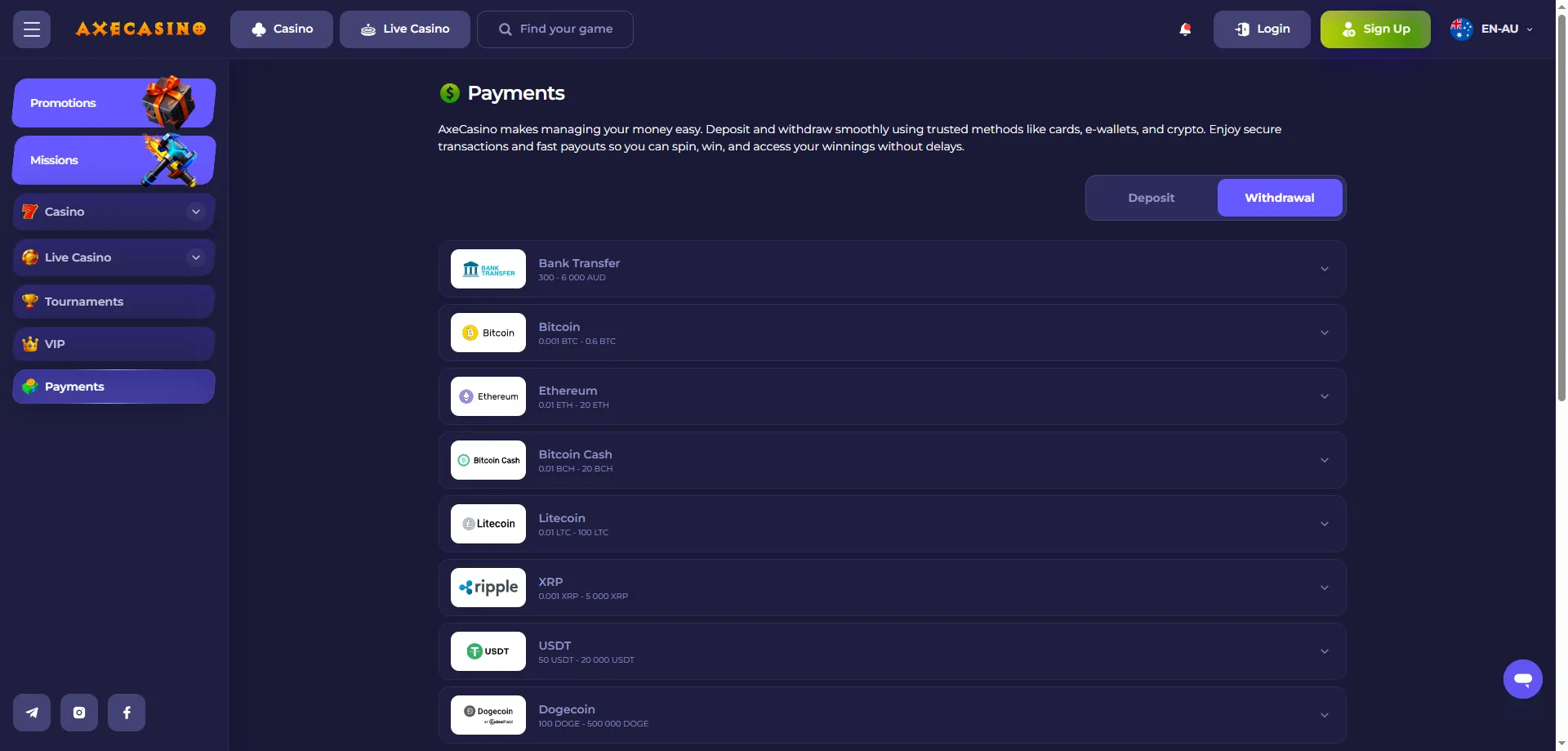Click the "0.01 ETH - 20 ETH" limit text
1568x751 pixels.
pyautogui.click(x=573, y=405)
